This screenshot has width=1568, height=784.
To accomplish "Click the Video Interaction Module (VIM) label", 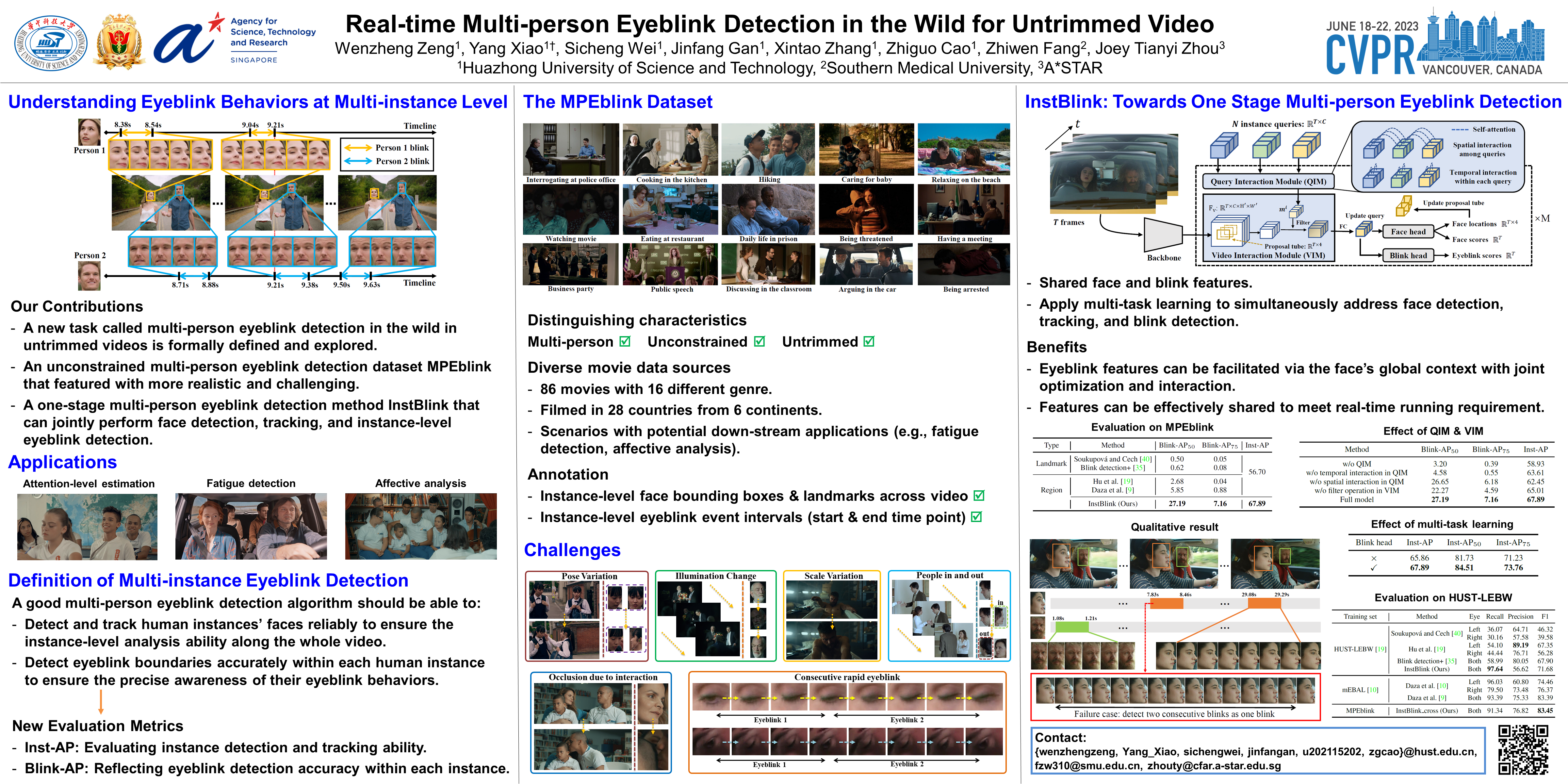I will click(1268, 255).
